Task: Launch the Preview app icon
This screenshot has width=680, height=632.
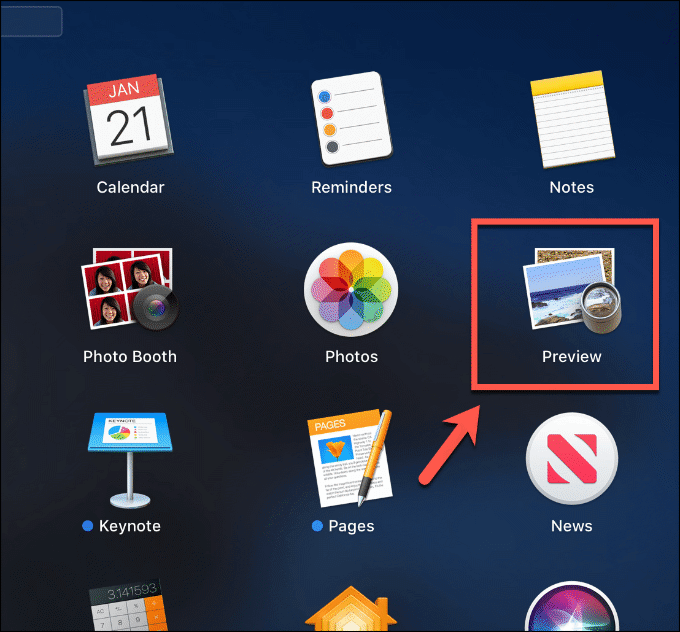Action: pos(572,291)
